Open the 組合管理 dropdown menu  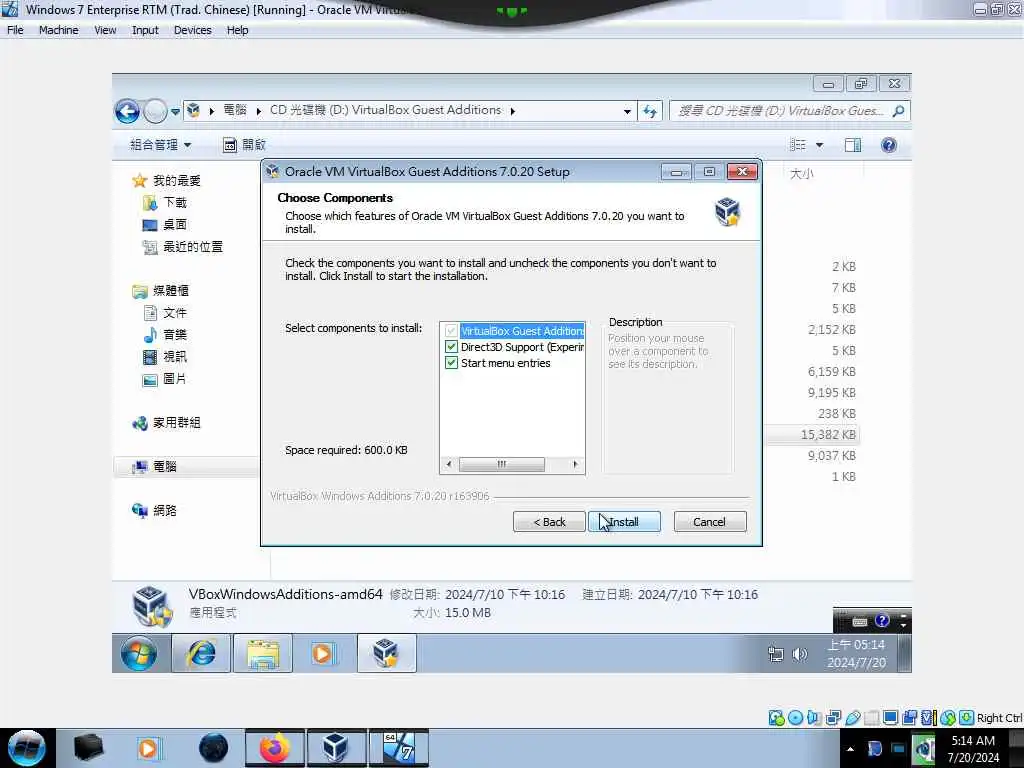point(161,145)
